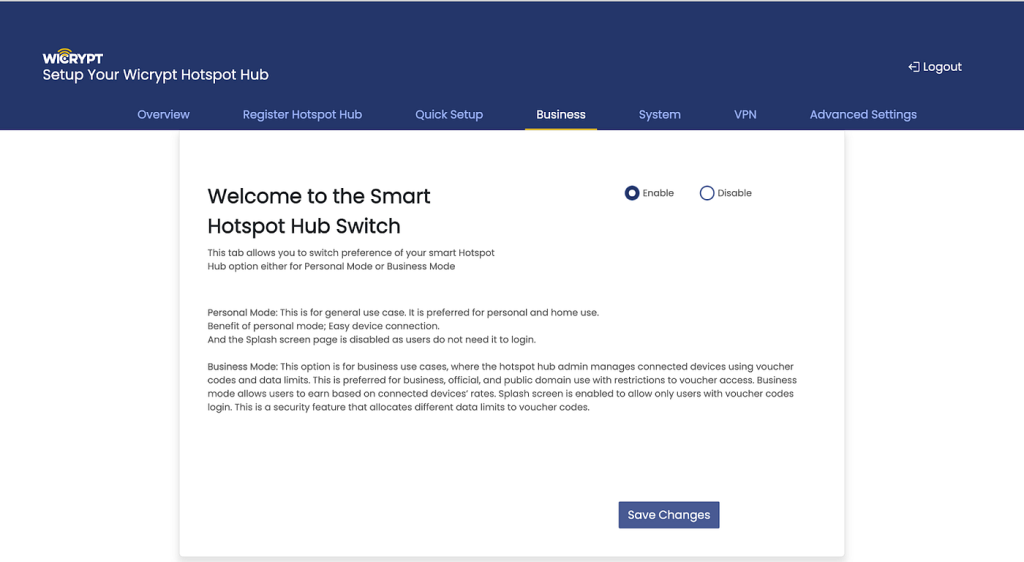Click the Save Changes button
Viewport: 1024px width, 562px height.
point(669,515)
